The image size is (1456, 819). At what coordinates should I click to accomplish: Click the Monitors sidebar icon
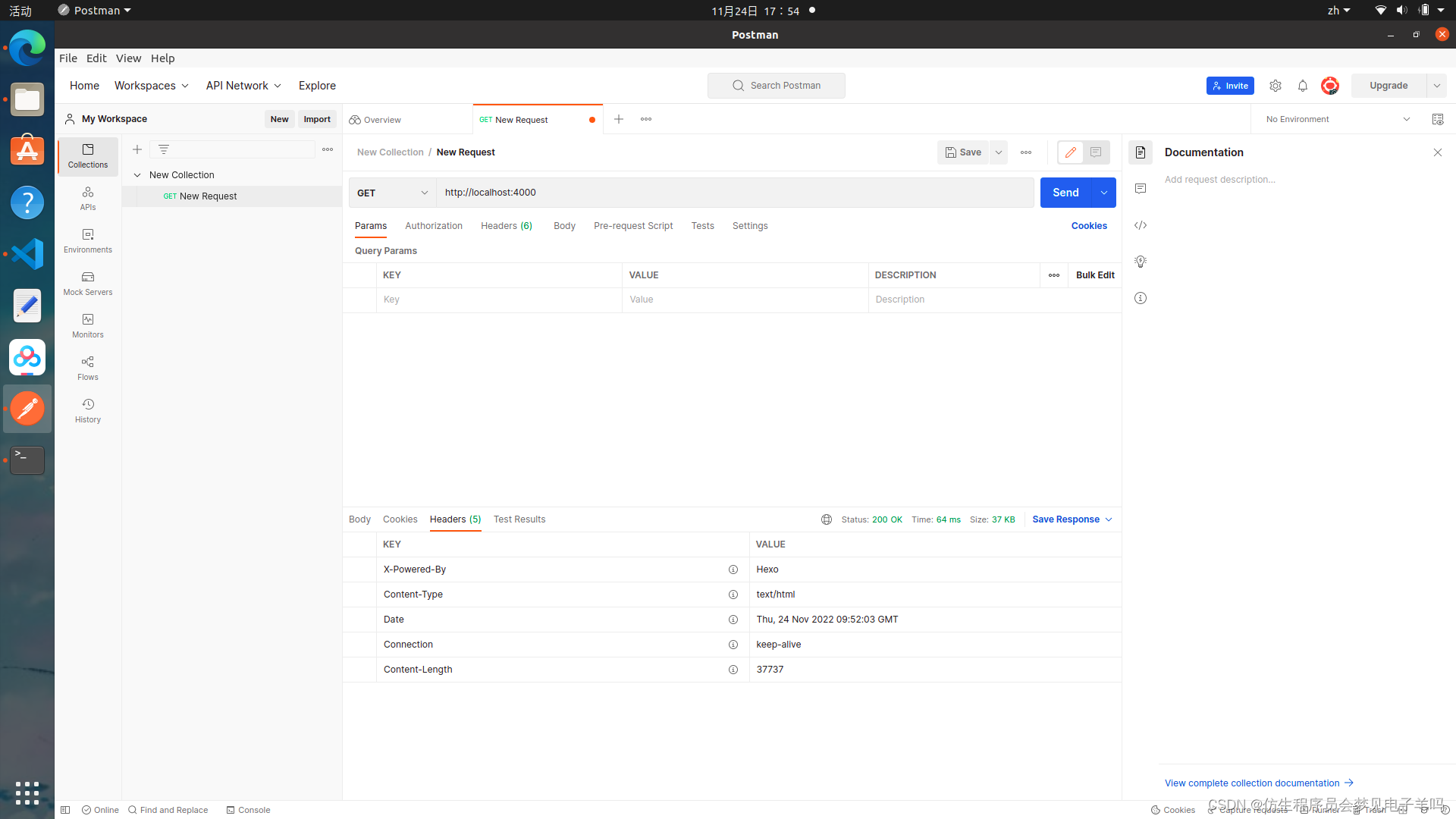point(88,319)
